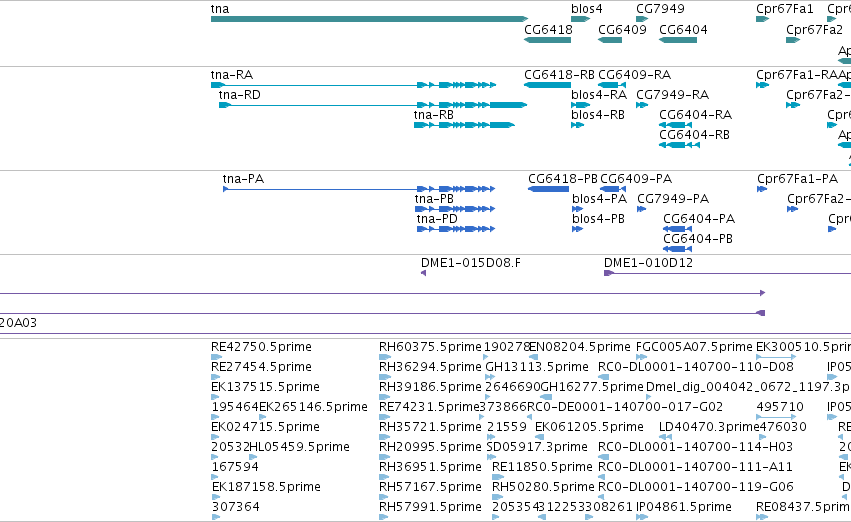This screenshot has height=522, width=851.
Task: Select the RH36294.5prime EST label
Action: tap(430, 366)
